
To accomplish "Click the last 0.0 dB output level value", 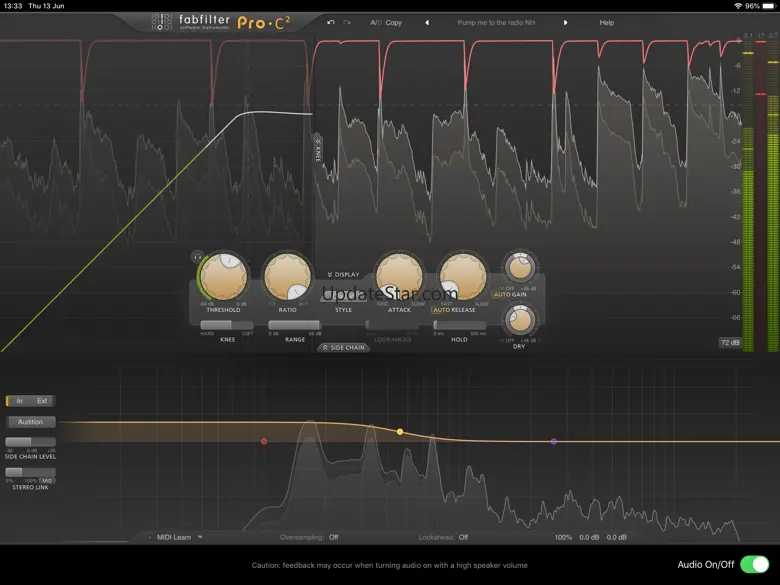I will tap(616, 537).
